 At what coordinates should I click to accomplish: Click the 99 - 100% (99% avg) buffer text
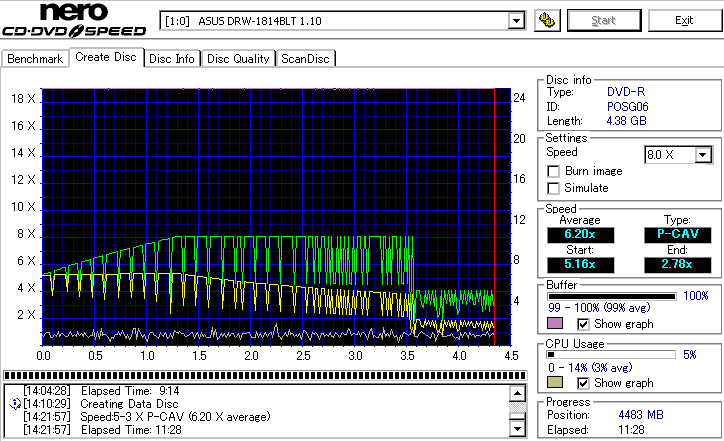[x=599, y=308]
